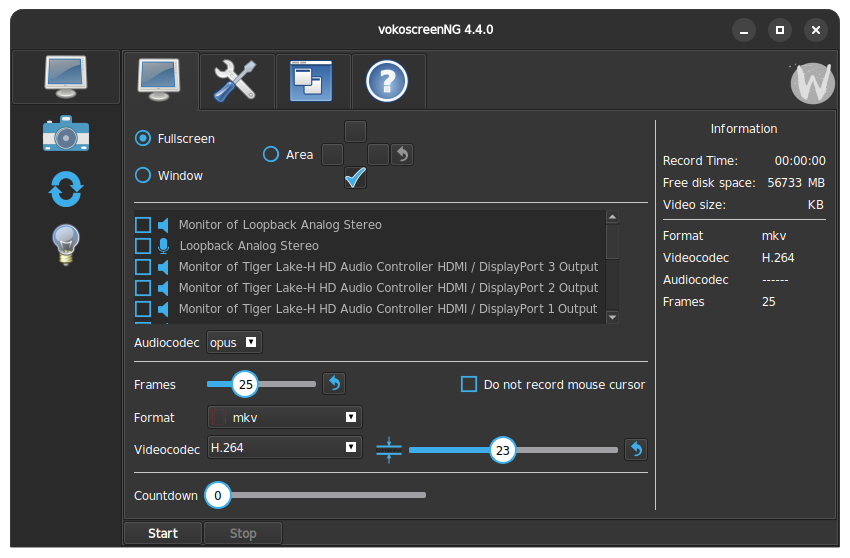Screen dimensions: 850x558
Task: Click the screen recording monitor icon in sidebar
Action: point(66,76)
